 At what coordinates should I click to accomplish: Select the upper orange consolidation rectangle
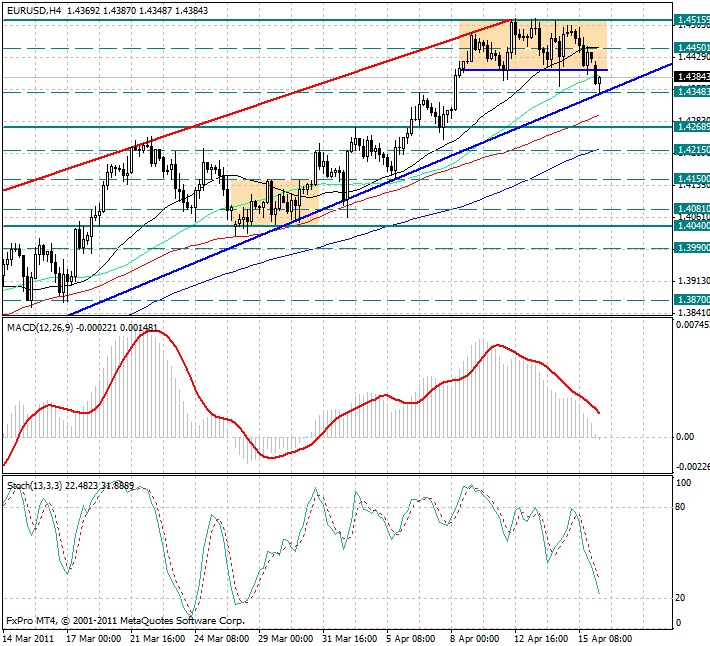pyautogui.click(x=533, y=45)
